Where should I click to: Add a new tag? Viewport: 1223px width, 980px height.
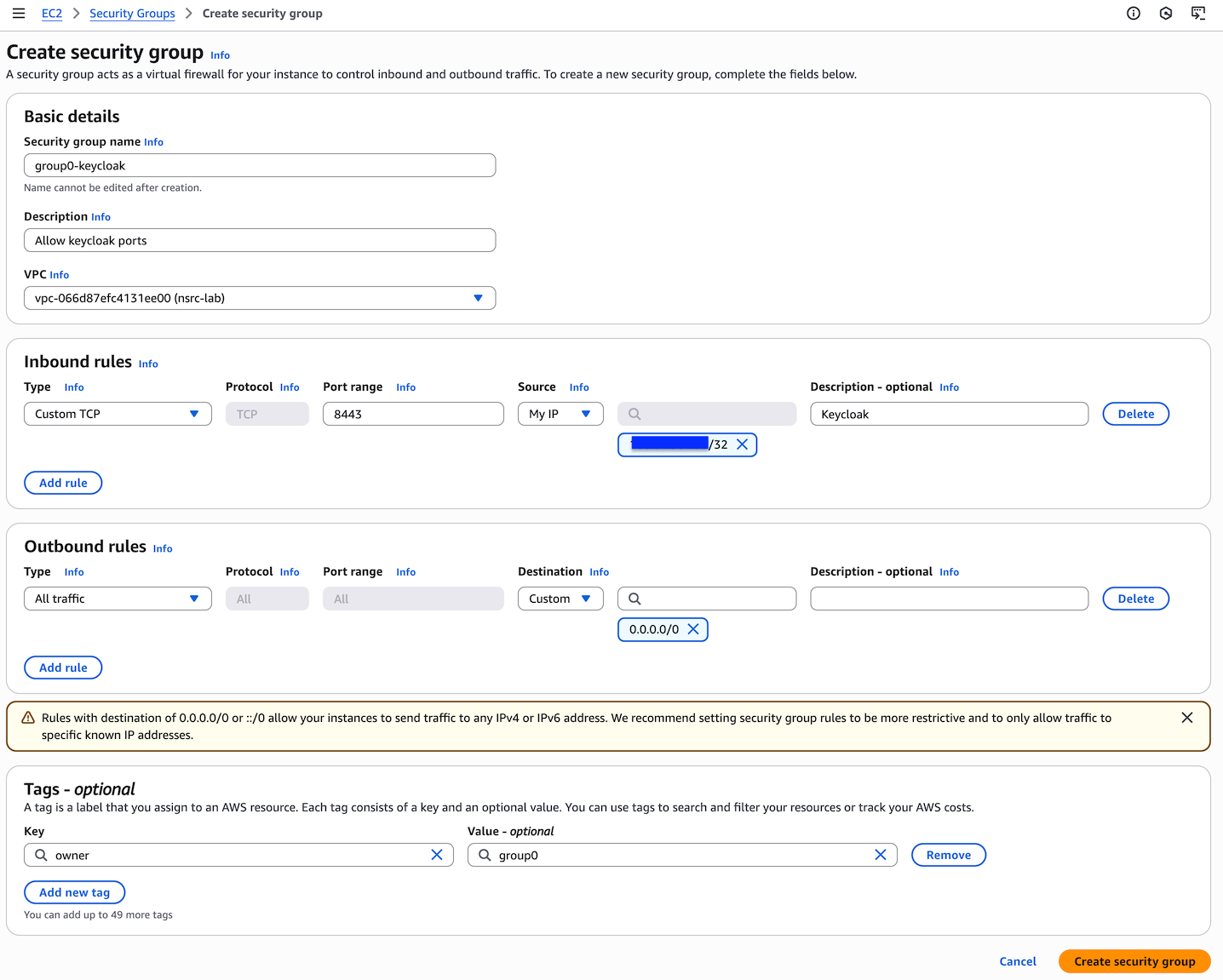pos(74,892)
